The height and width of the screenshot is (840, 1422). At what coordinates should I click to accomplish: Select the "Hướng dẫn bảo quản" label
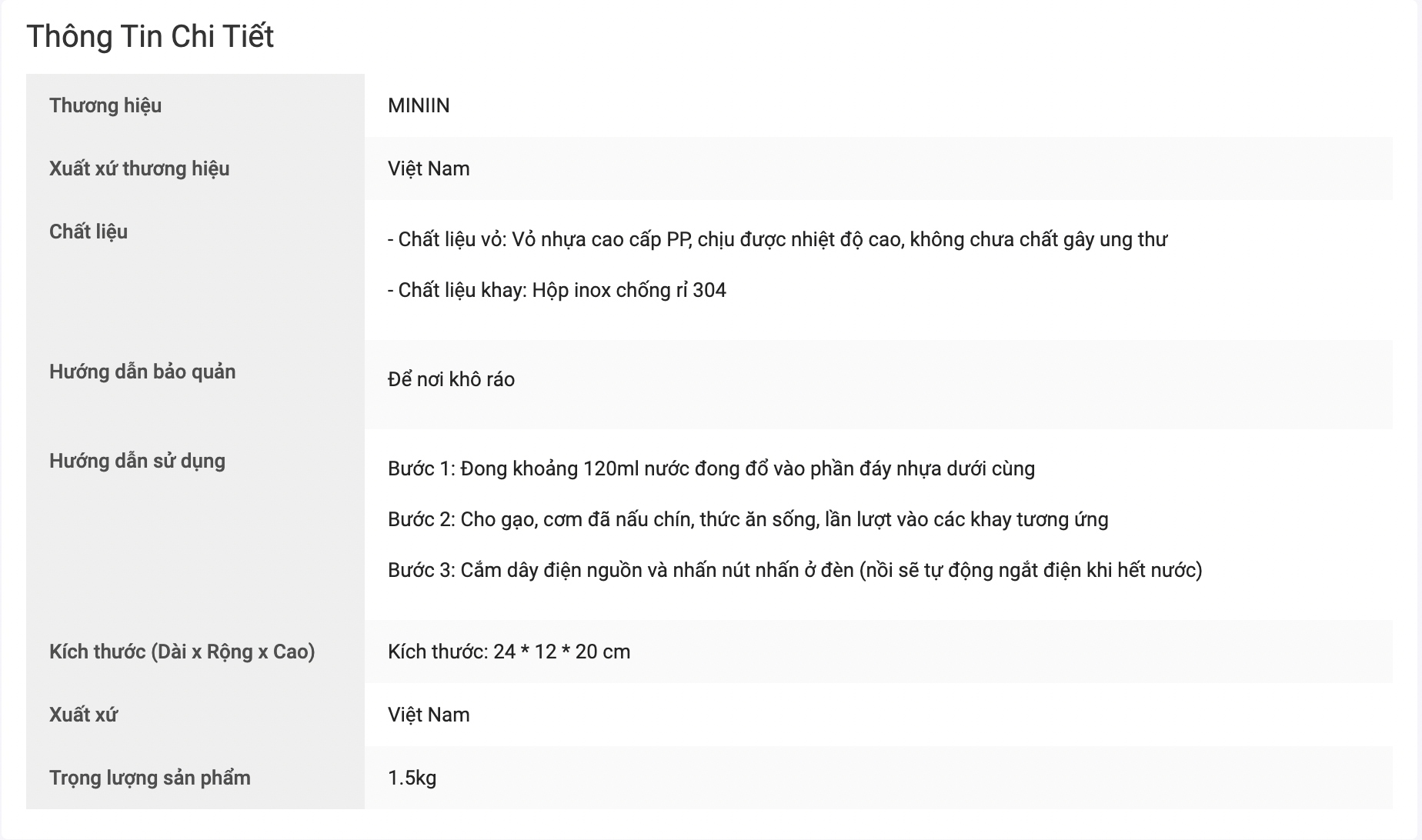[142, 372]
